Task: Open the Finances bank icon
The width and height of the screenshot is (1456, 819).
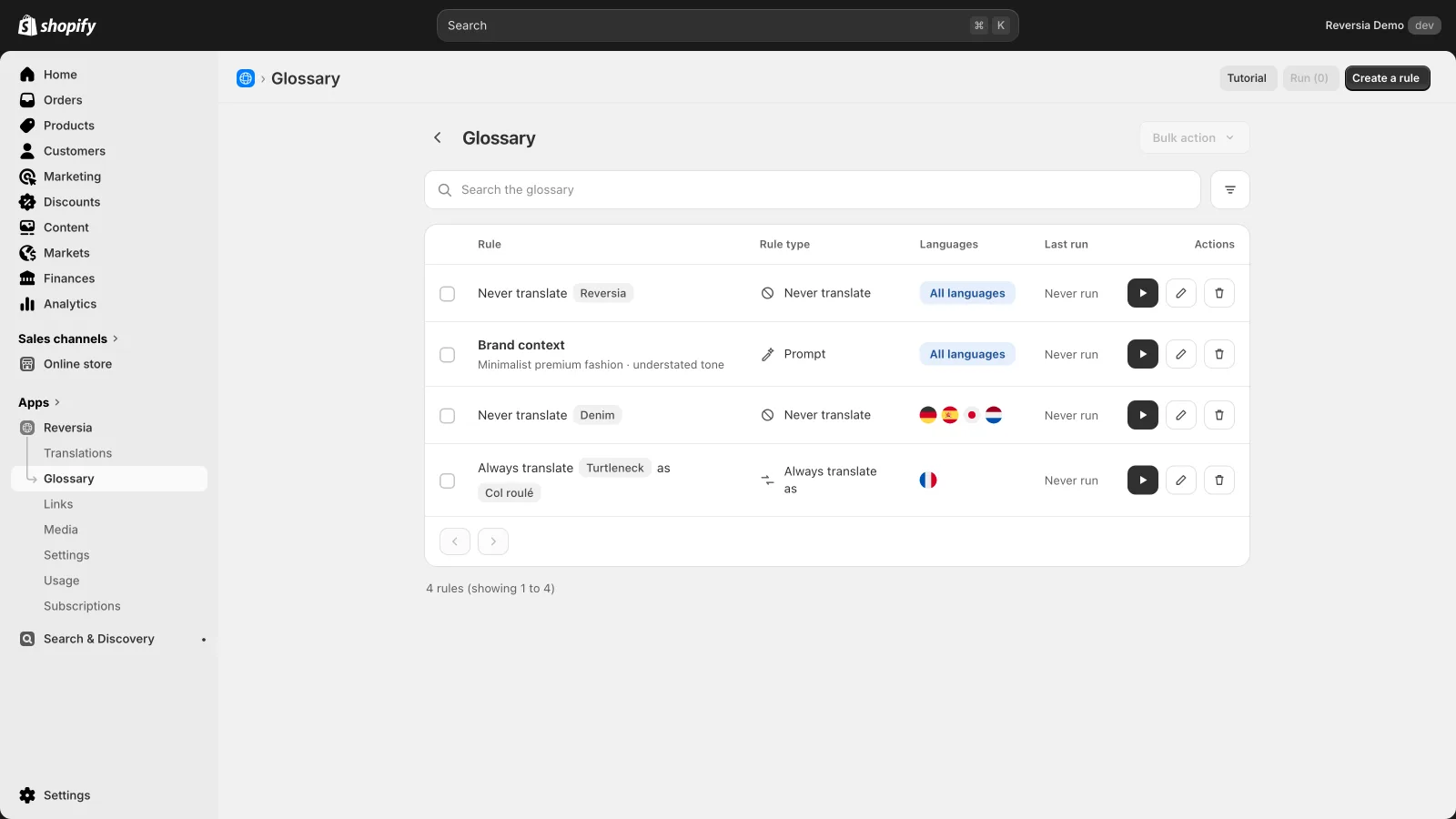Action: coord(27,278)
